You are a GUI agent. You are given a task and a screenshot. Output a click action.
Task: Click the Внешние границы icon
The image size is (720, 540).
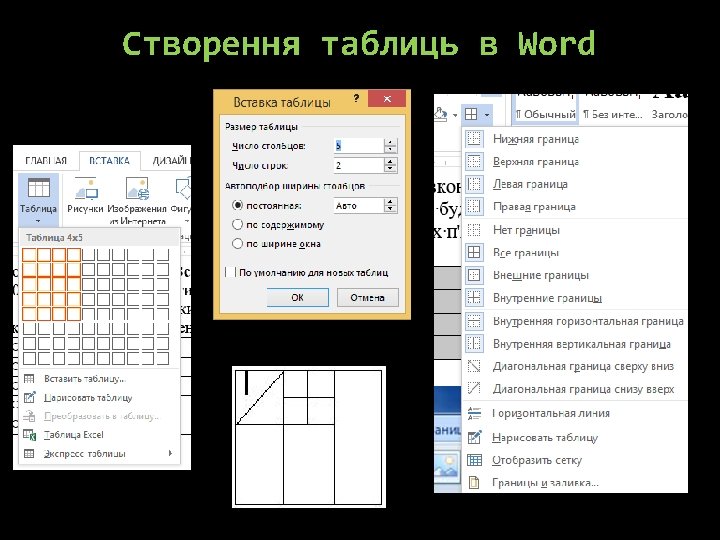(x=474, y=275)
